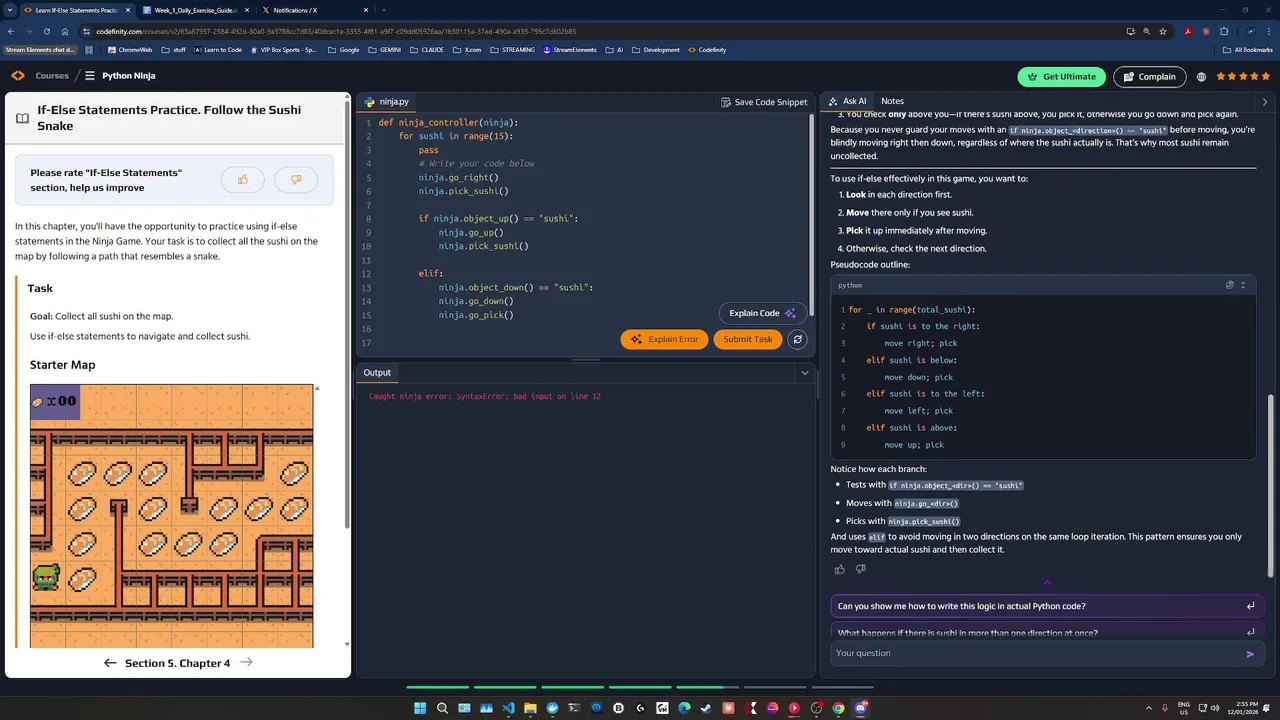This screenshot has width=1280, height=720.
Task: Open the Codefinity bookmark
Action: tap(706, 50)
